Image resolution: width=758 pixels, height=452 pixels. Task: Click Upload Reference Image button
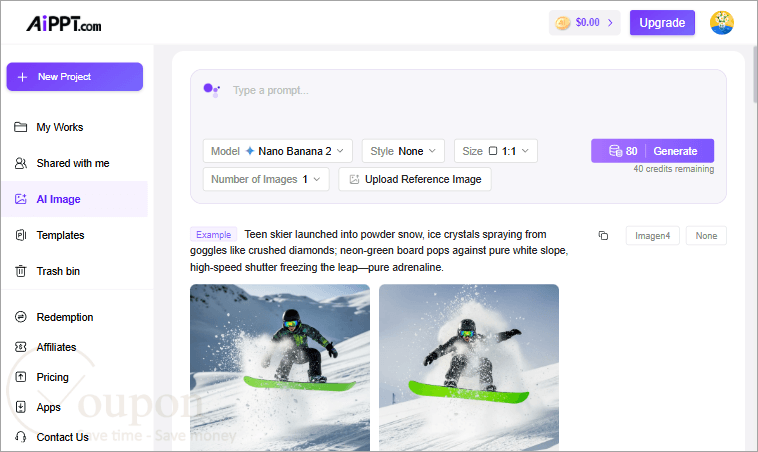(415, 179)
